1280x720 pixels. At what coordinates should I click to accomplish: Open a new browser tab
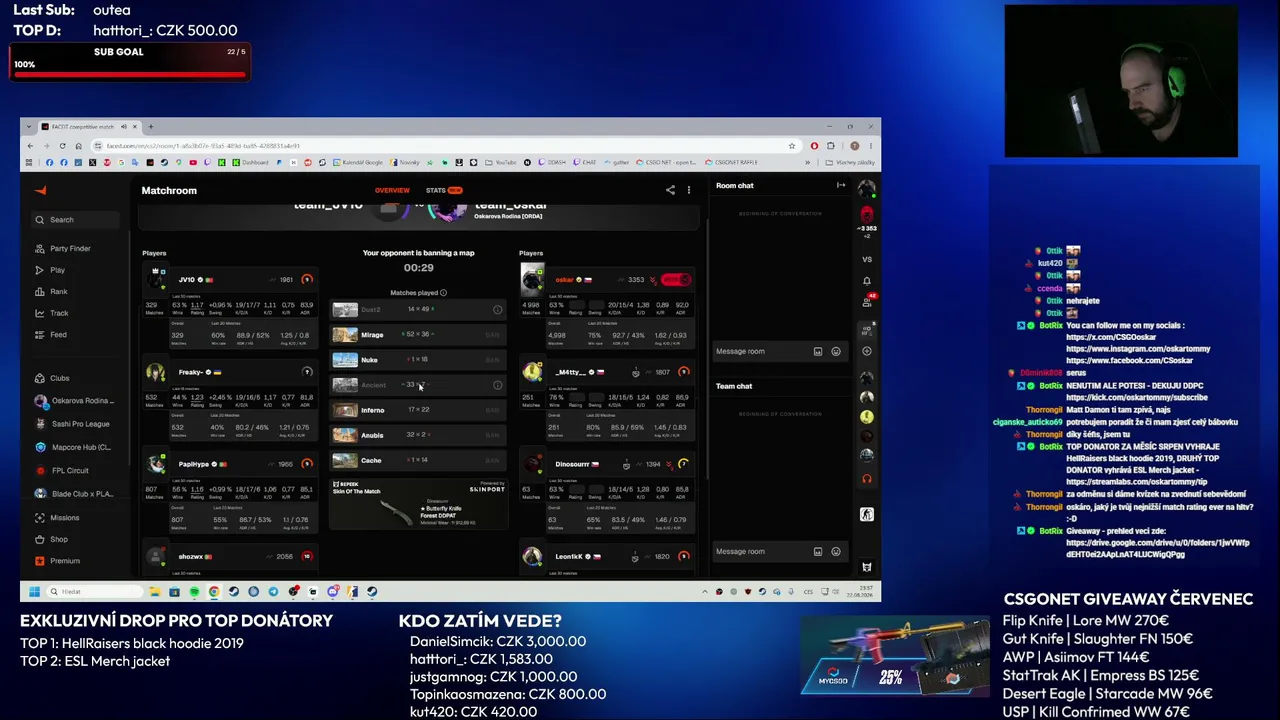coord(151,127)
